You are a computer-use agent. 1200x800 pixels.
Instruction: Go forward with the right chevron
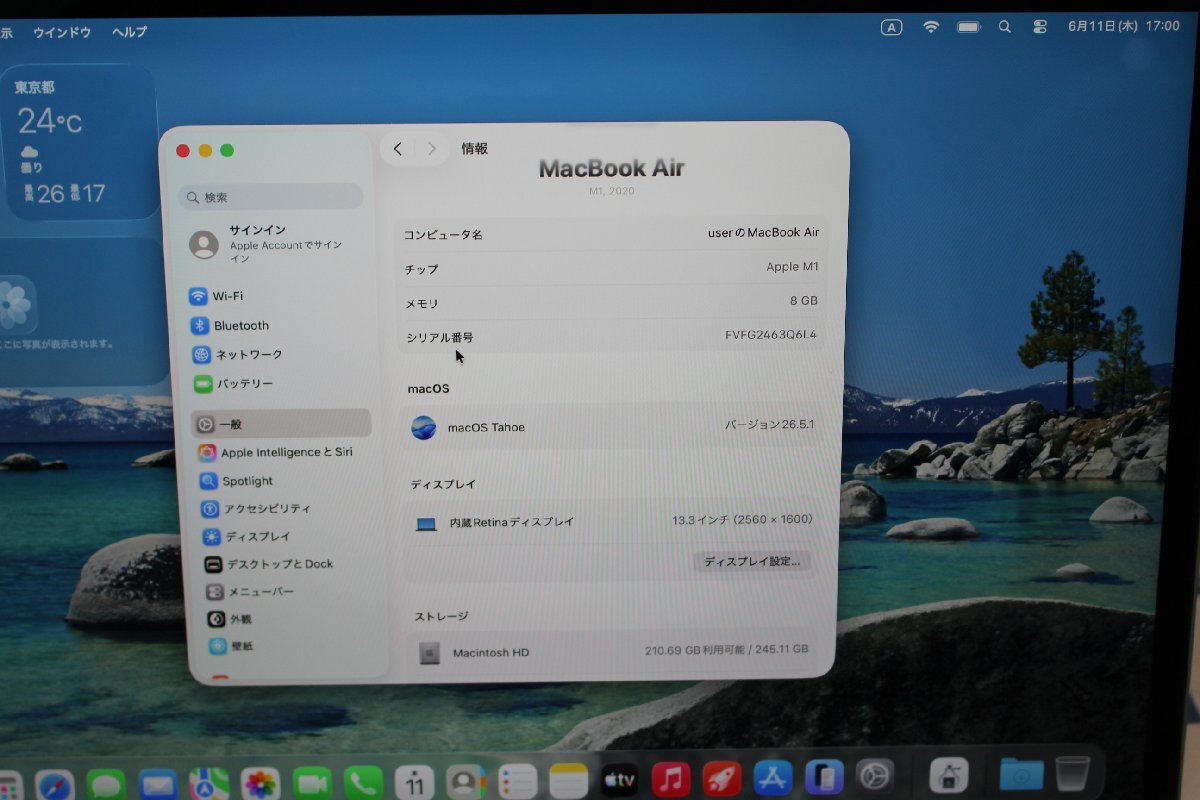[431, 149]
